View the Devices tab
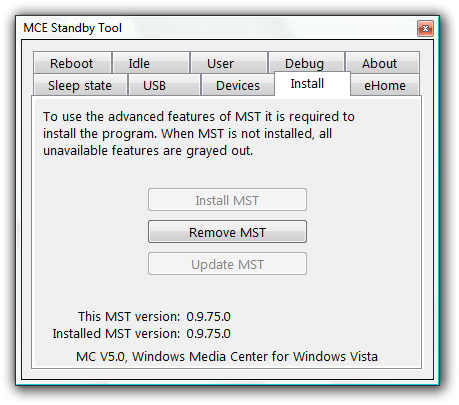Screen dimensions: 459x405 [x=238, y=85]
